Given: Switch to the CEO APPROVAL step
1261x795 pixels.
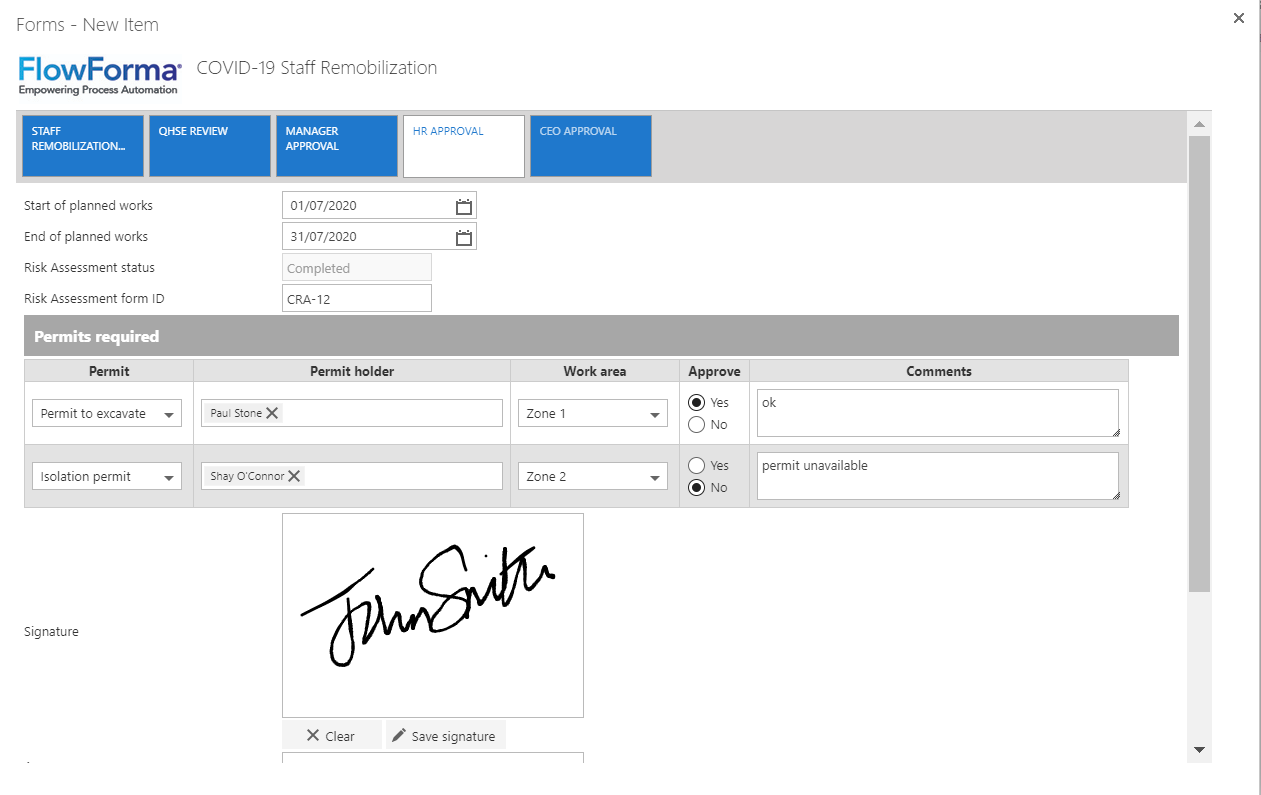Looking at the screenshot, I should coord(590,146).
